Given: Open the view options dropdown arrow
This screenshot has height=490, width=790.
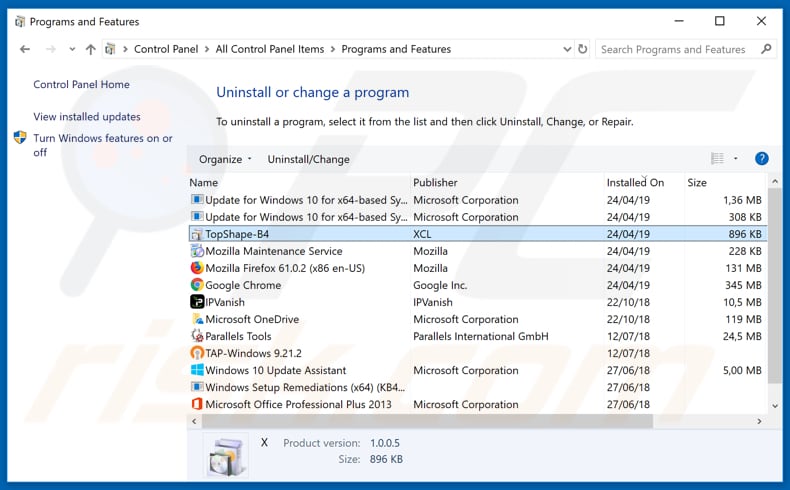Looking at the screenshot, I should tap(736, 159).
